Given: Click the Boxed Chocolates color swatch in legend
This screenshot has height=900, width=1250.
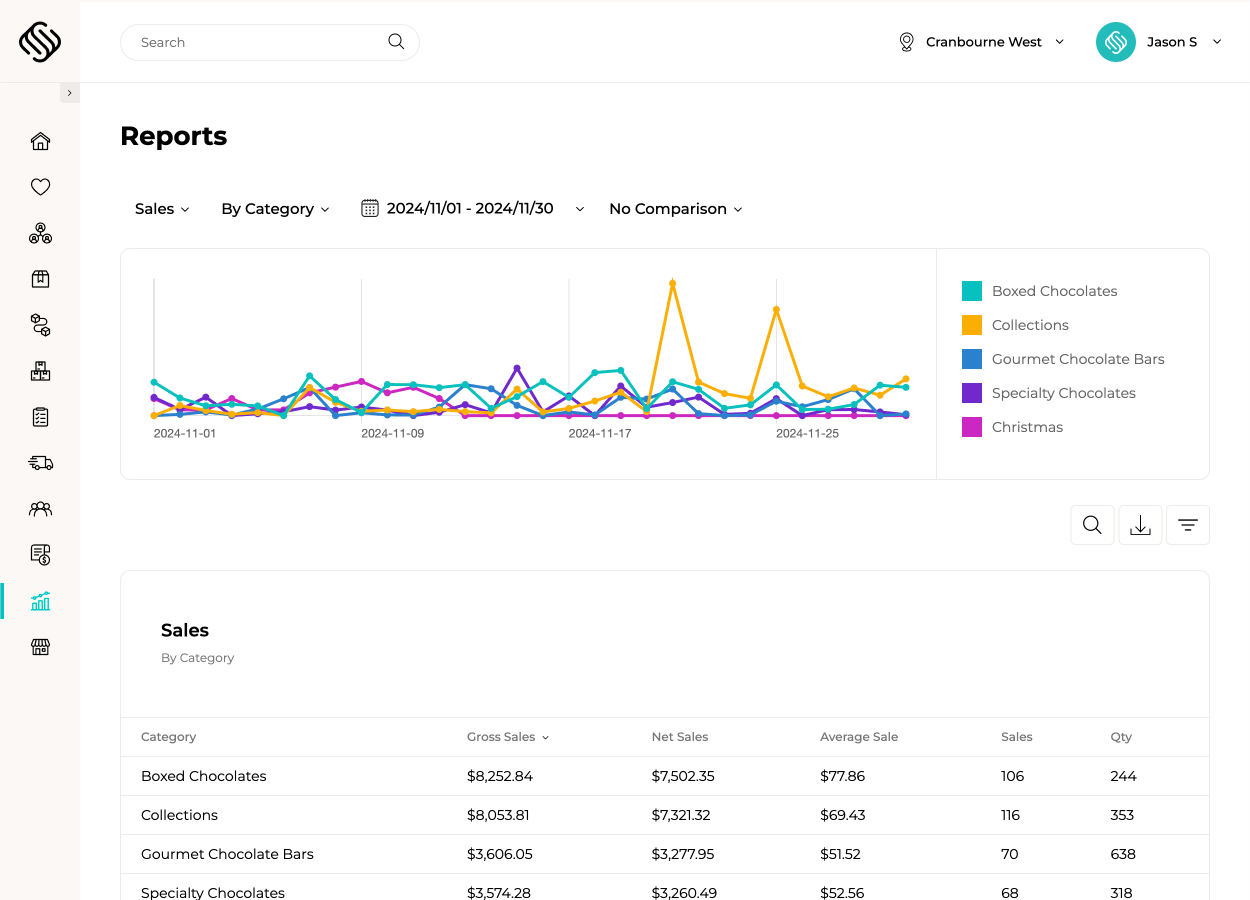Looking at the screenshot, I should (x=971, y=290).
